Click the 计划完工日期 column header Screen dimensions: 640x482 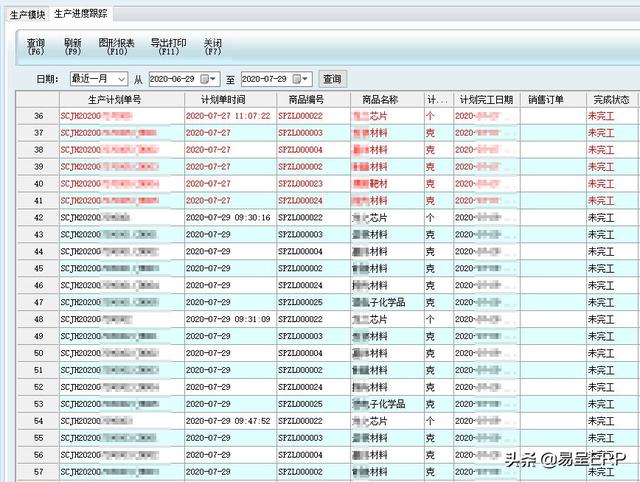pos(485,100)
